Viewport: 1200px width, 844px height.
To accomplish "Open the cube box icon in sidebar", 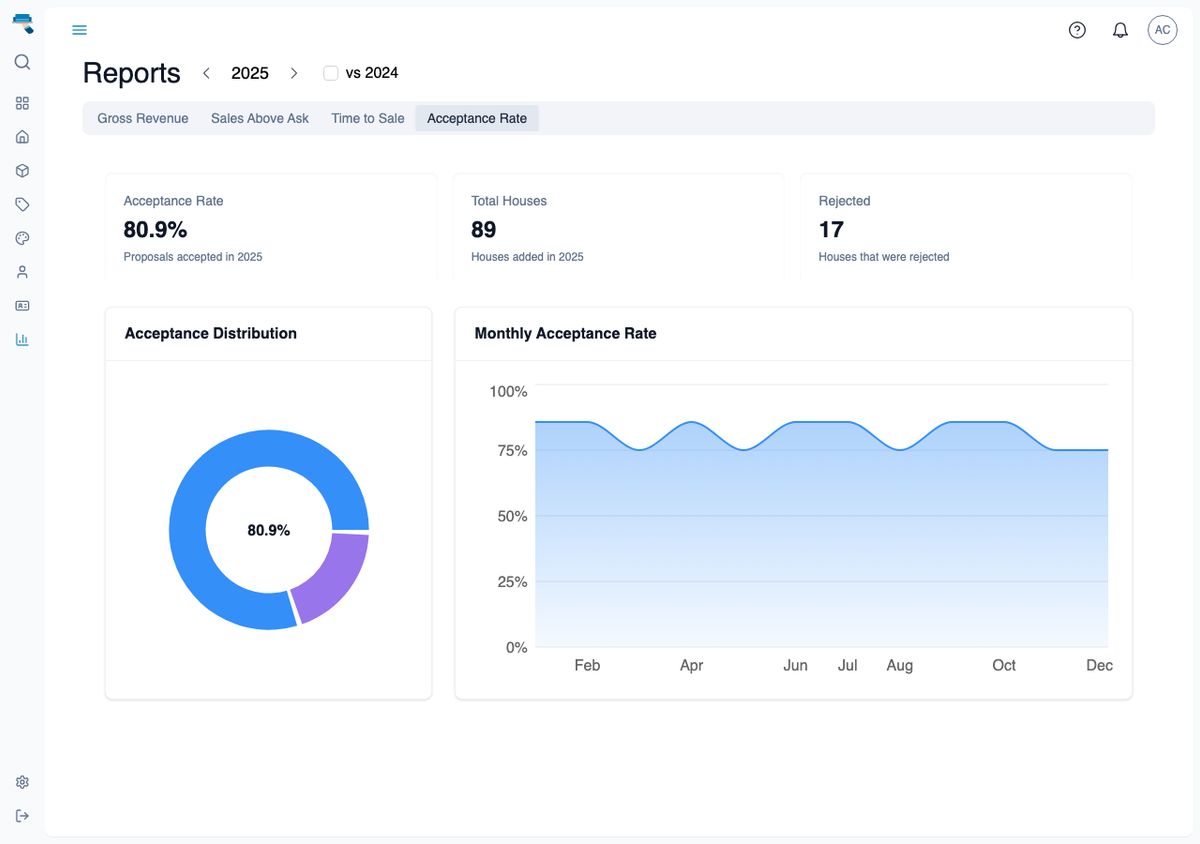I will point(22,171).
